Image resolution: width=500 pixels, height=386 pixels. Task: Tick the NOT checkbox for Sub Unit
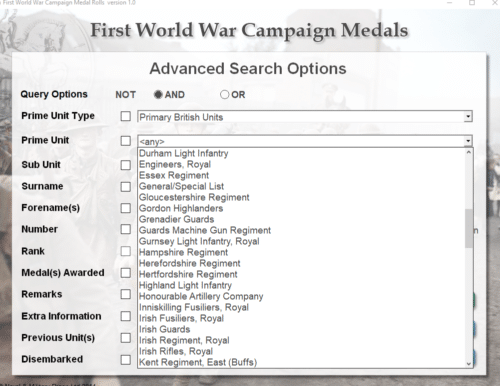click(x=126, y=165)
